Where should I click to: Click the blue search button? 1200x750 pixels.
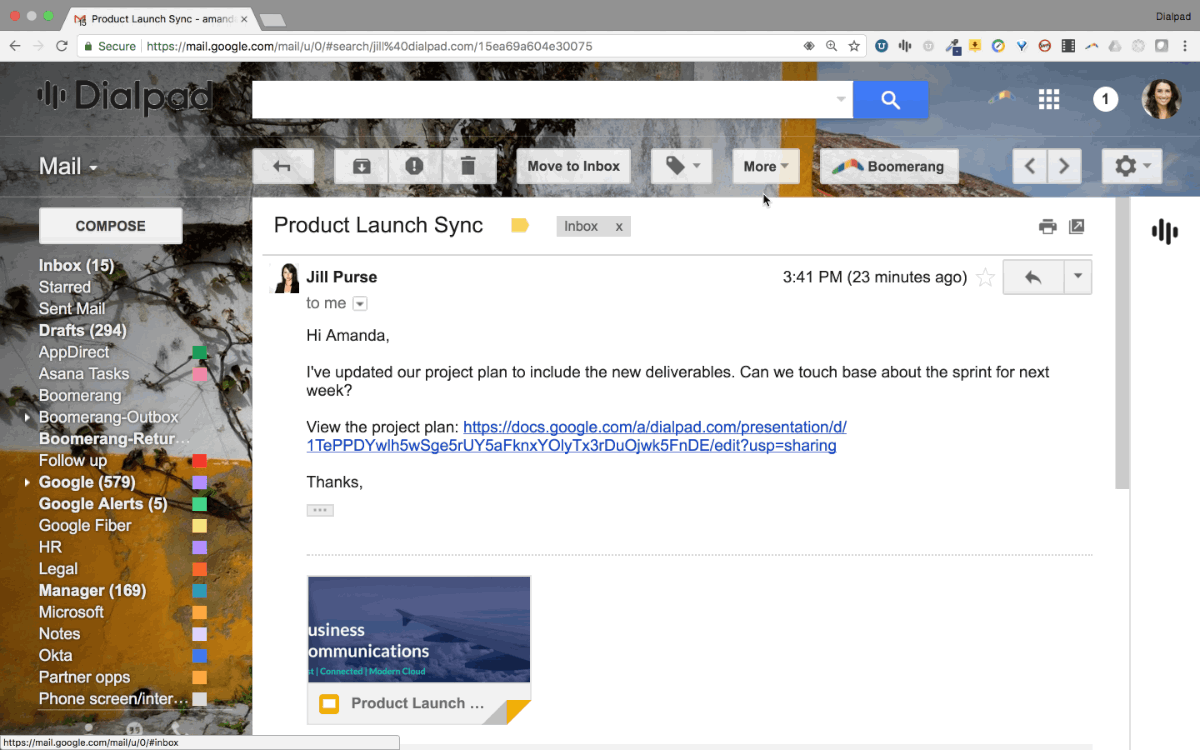[890, 100]
